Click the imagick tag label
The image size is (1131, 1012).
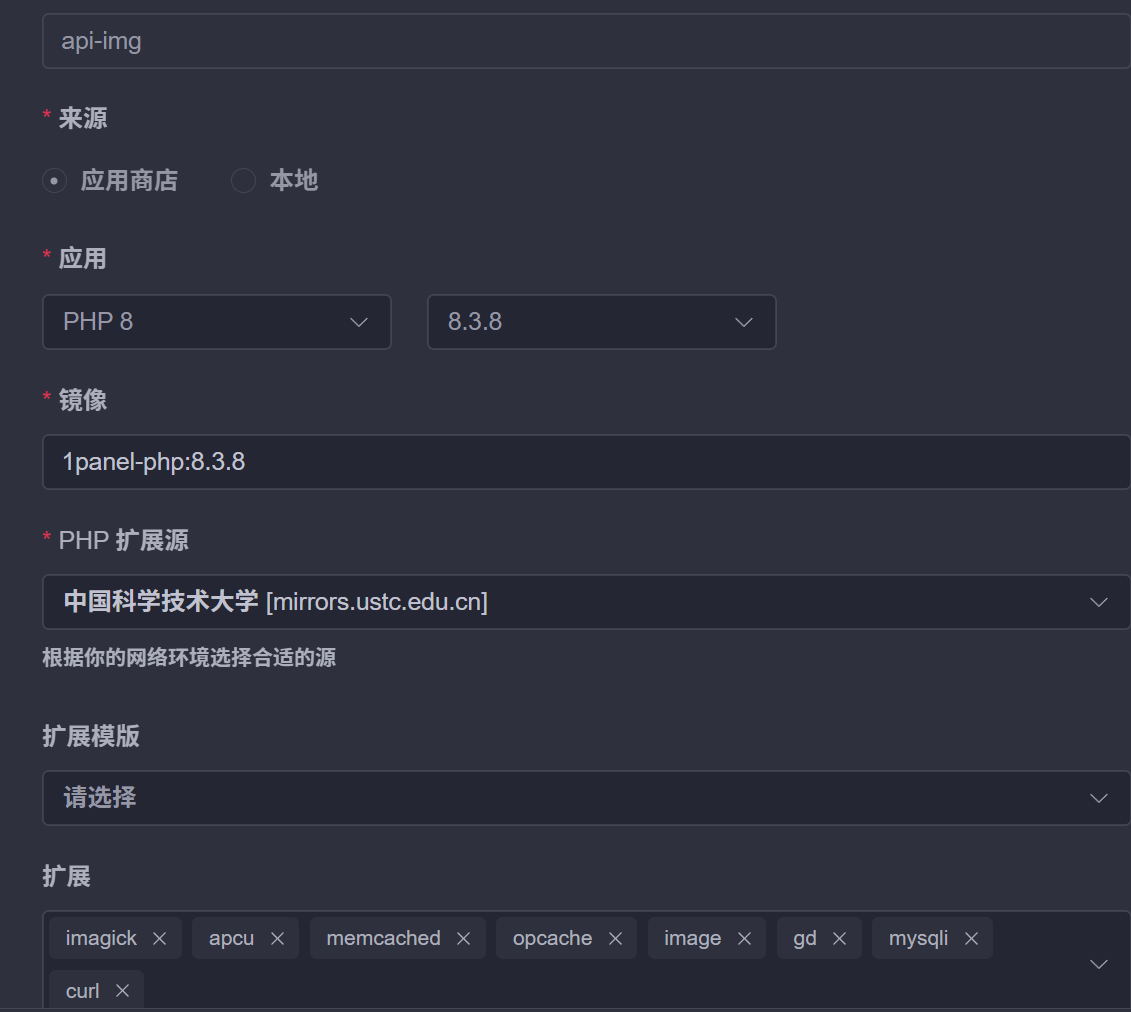tap(101, 938)
